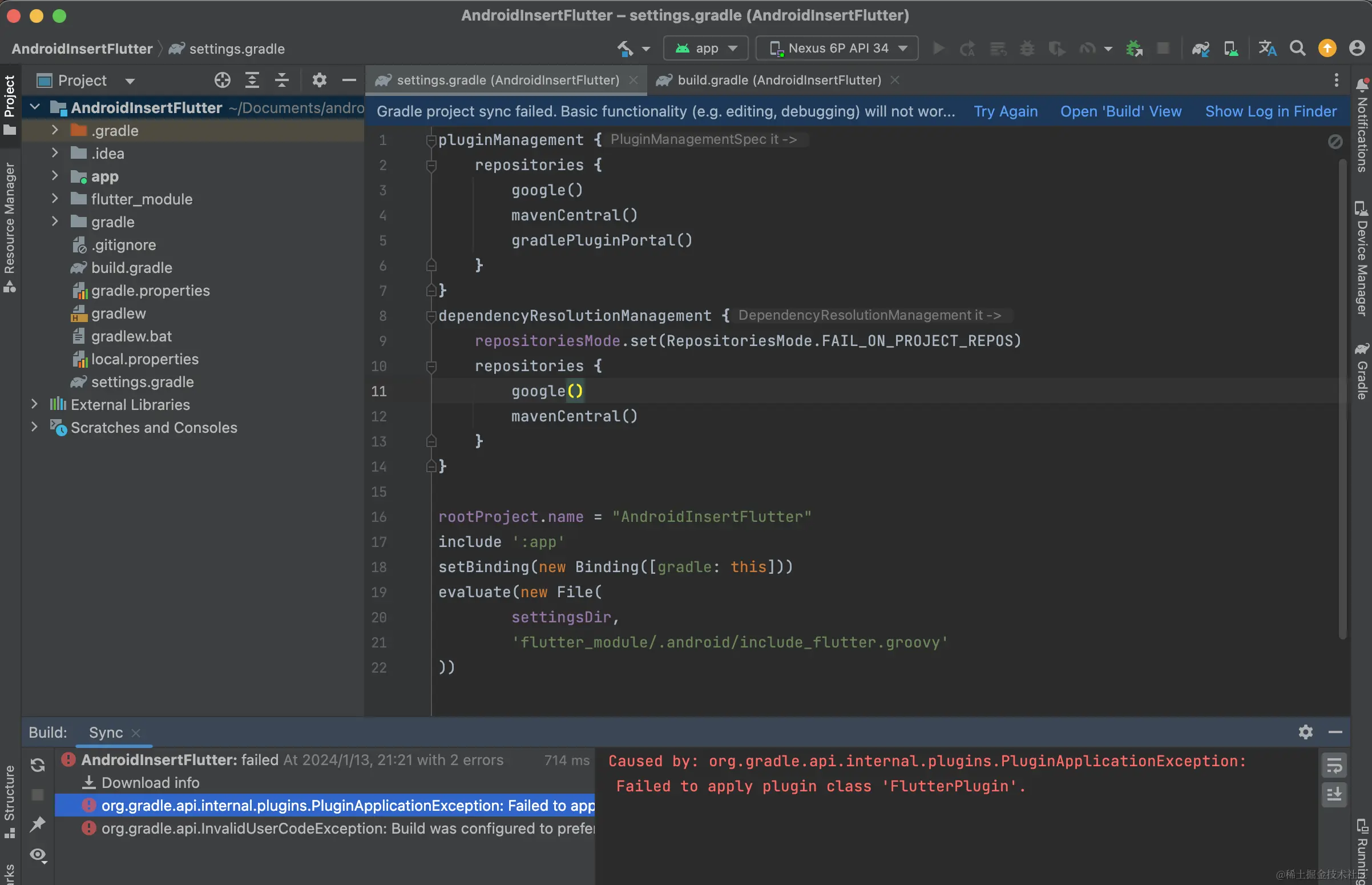Click the Make Project hammer icon

tap(626, 49)
